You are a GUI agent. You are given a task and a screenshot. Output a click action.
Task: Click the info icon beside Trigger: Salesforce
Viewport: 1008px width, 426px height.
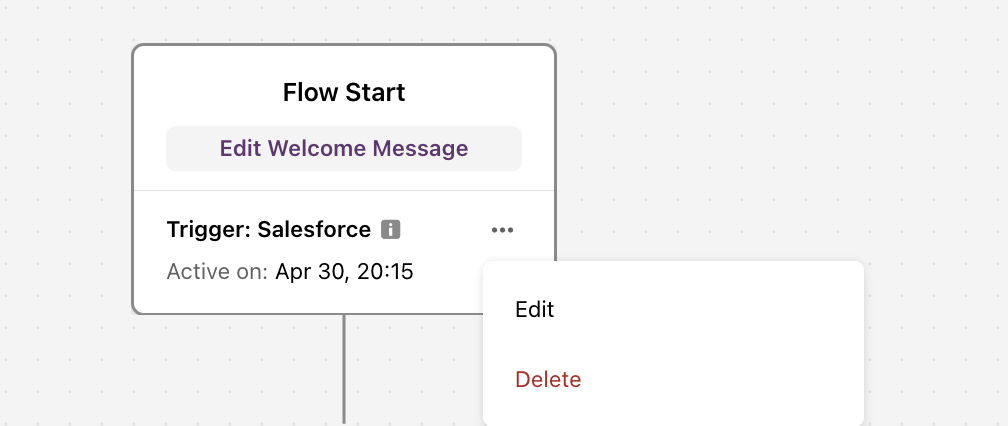coord(391,229)
